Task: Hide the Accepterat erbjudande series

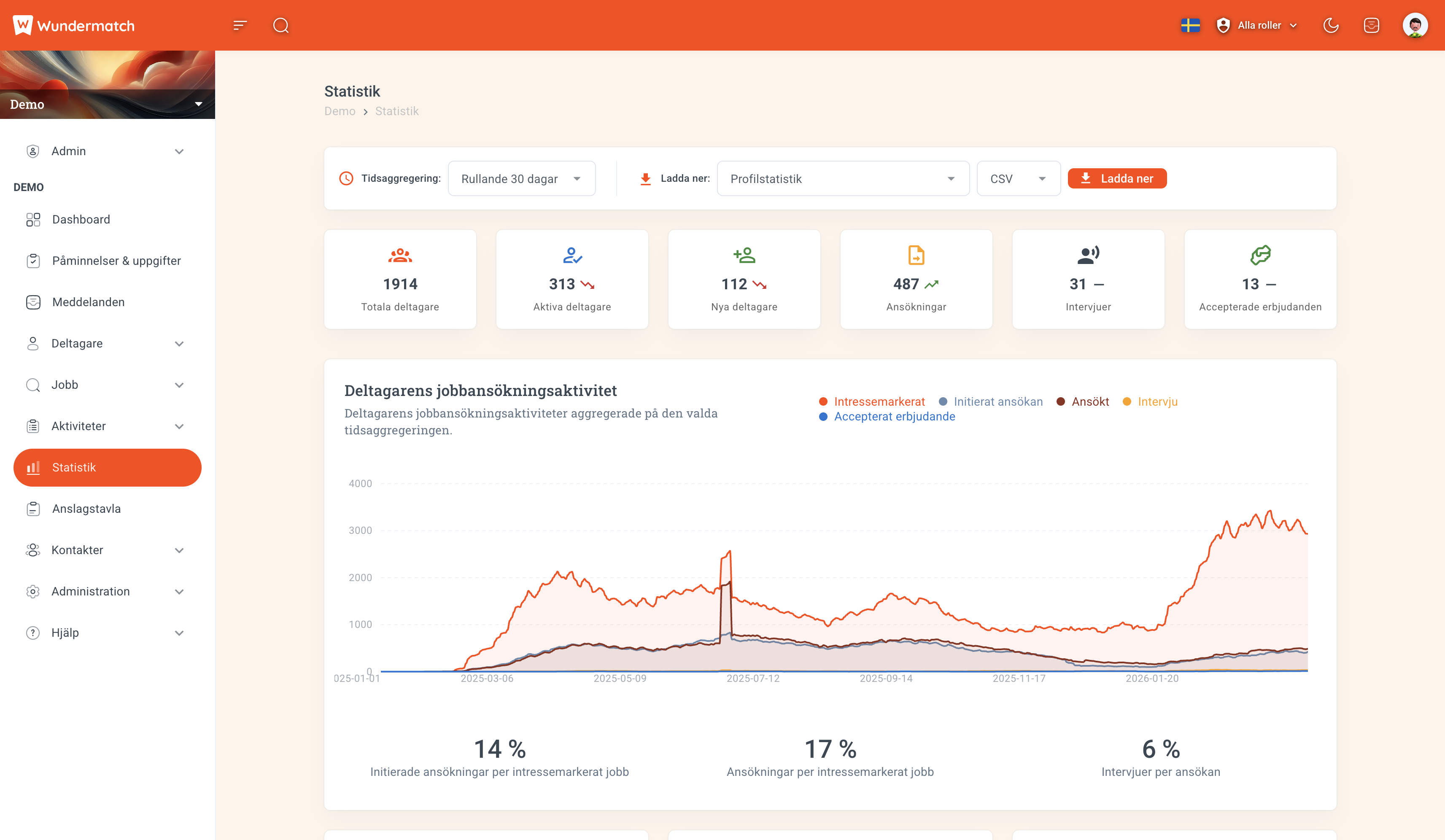Action: [x=894, y=417]
